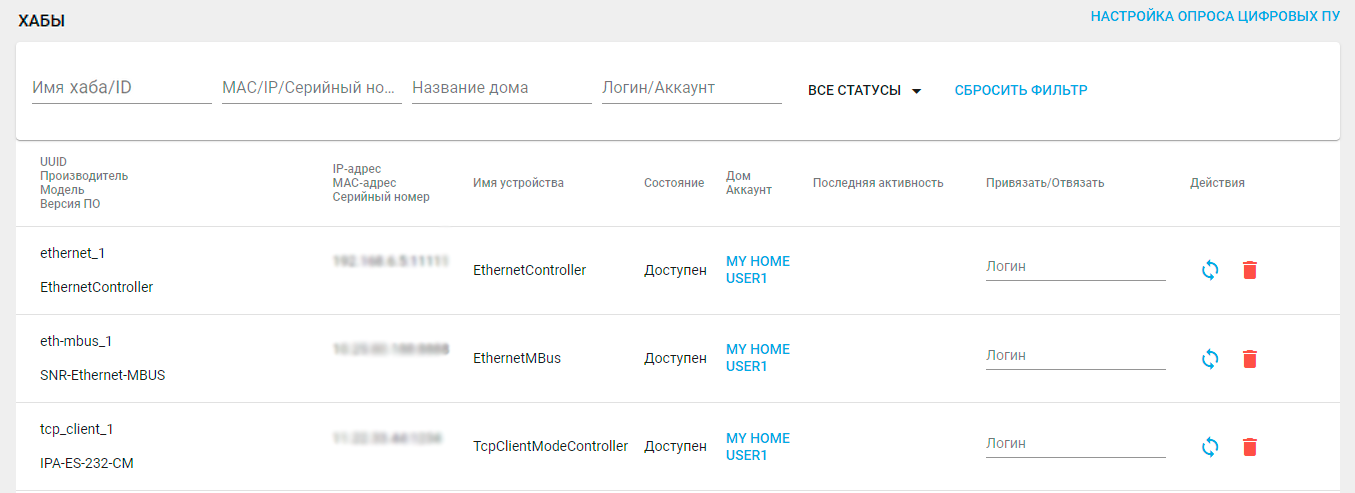
Task: Click trash icon for eth-mbus_1 hub
Action: point(1249,358)
